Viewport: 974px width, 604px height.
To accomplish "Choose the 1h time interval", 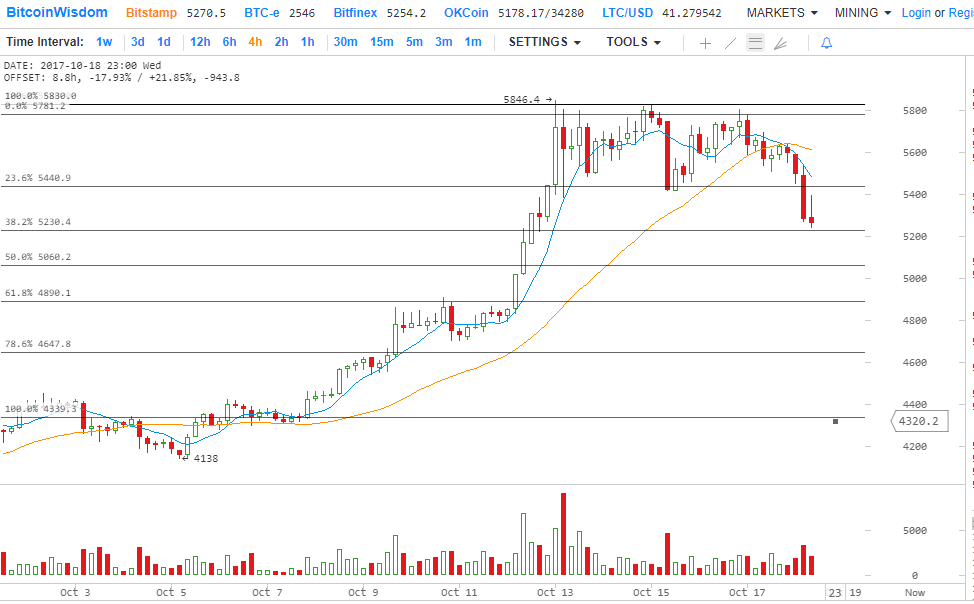I will tap(307, 42).
